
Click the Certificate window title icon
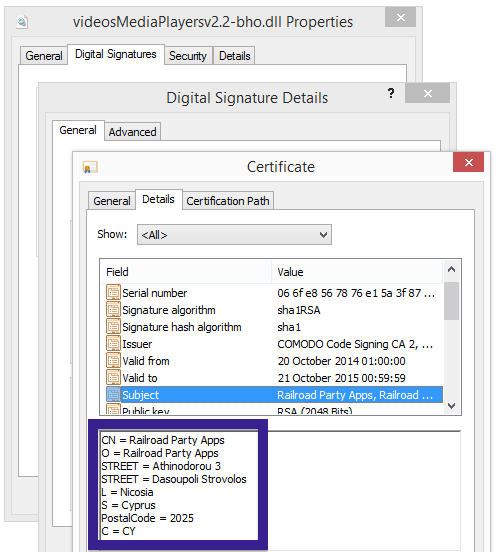(x=90, y=167)
